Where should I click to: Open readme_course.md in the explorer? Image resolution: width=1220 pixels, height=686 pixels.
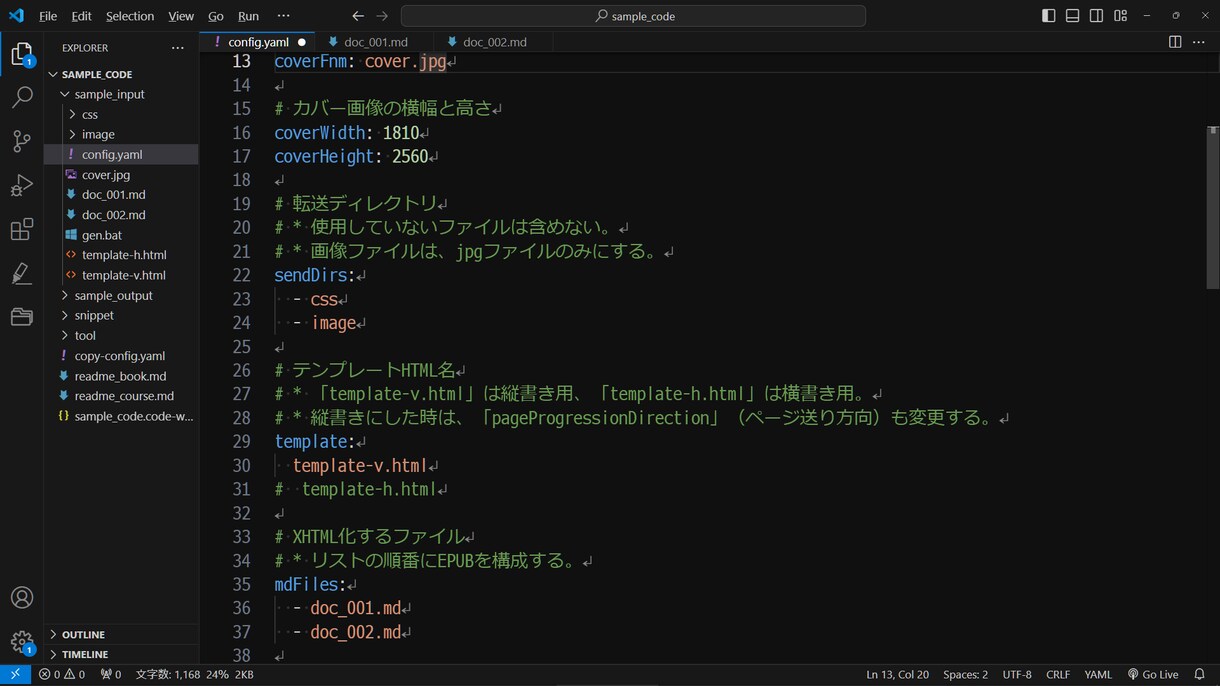(121, 396)
